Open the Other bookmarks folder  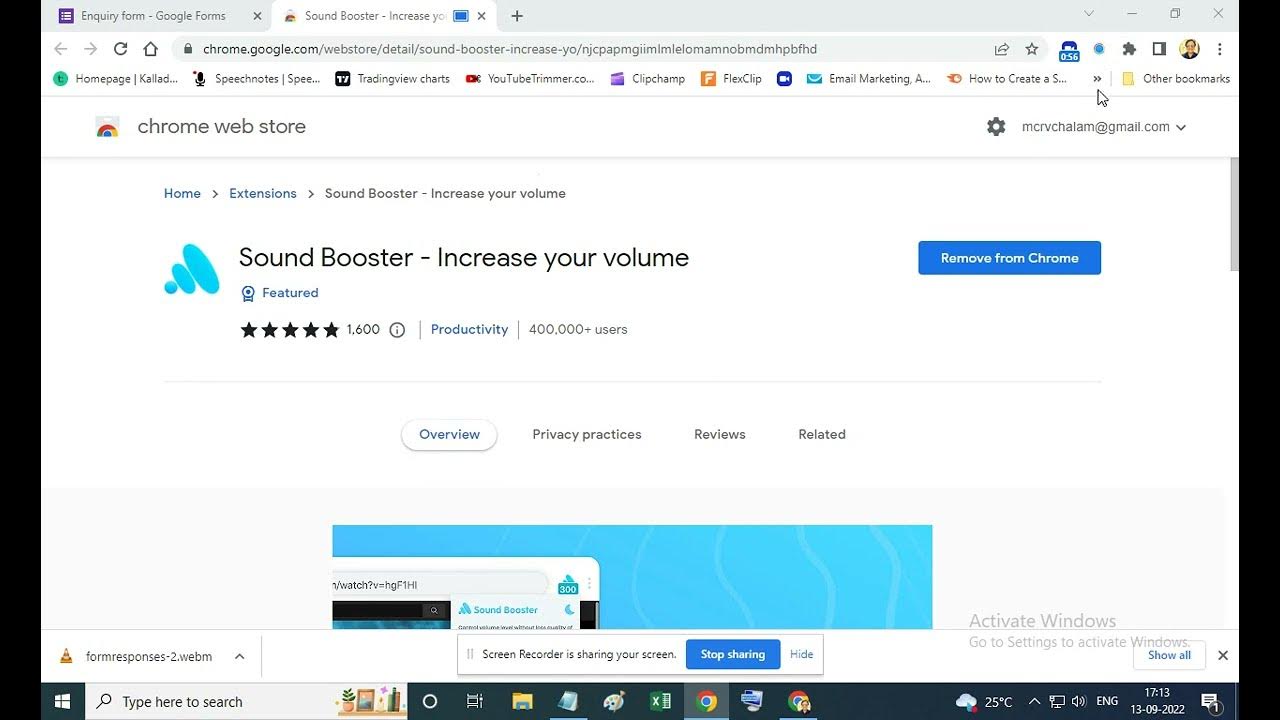coord(1176,79)
